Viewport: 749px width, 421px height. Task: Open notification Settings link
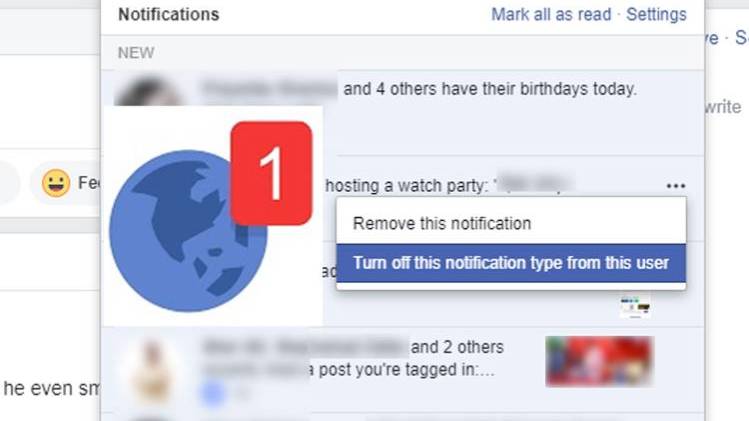(x=656, y=14)
